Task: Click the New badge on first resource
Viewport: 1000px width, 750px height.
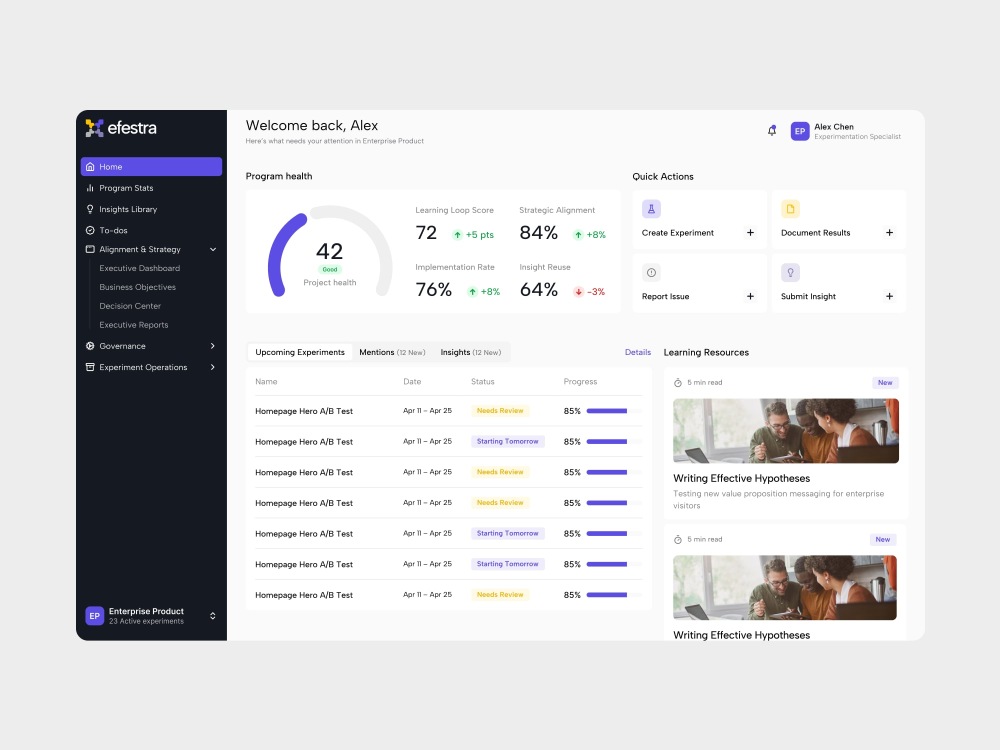Action: 885,383
